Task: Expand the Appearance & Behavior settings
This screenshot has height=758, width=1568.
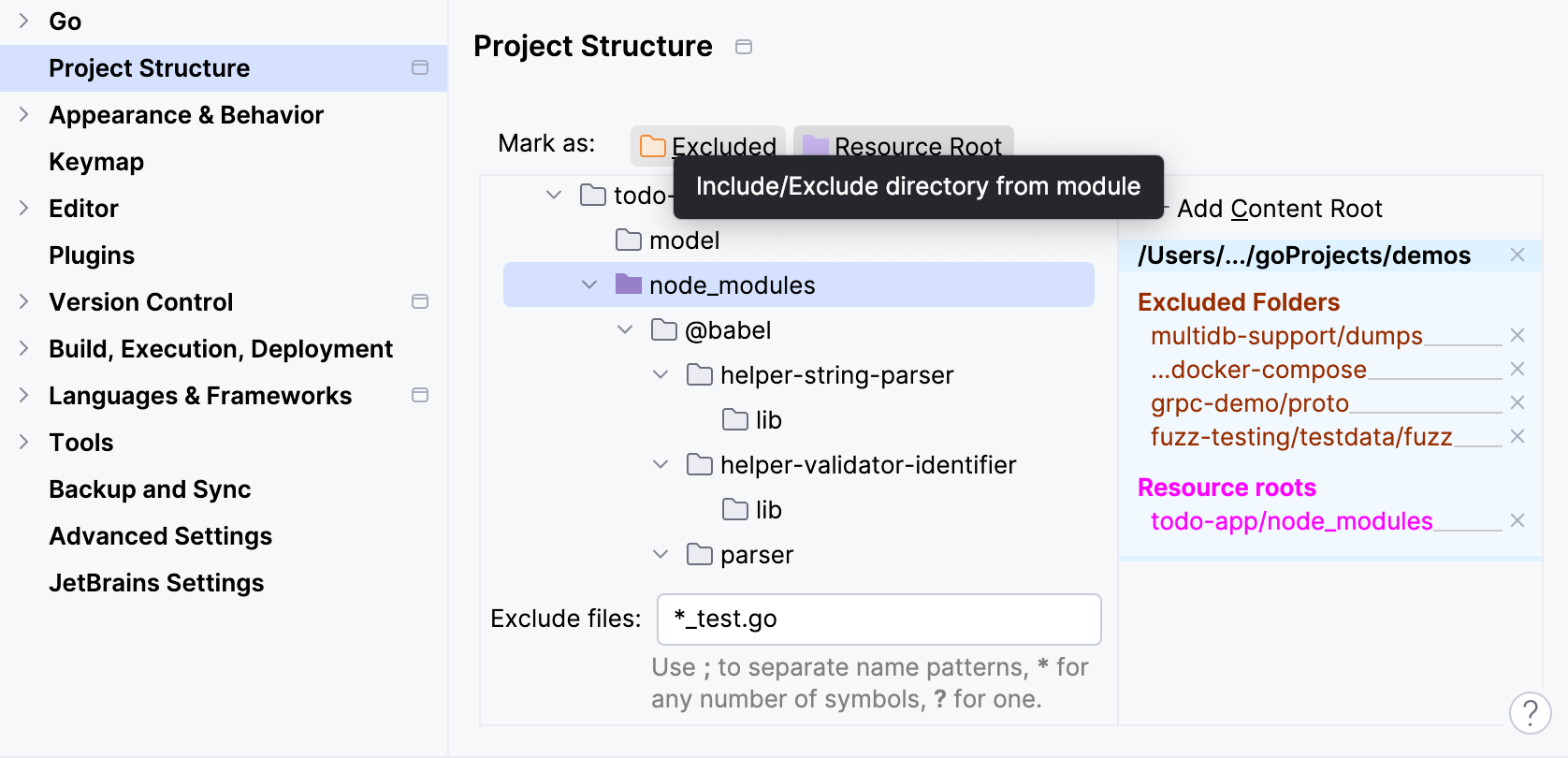Action: pos(24,114)
